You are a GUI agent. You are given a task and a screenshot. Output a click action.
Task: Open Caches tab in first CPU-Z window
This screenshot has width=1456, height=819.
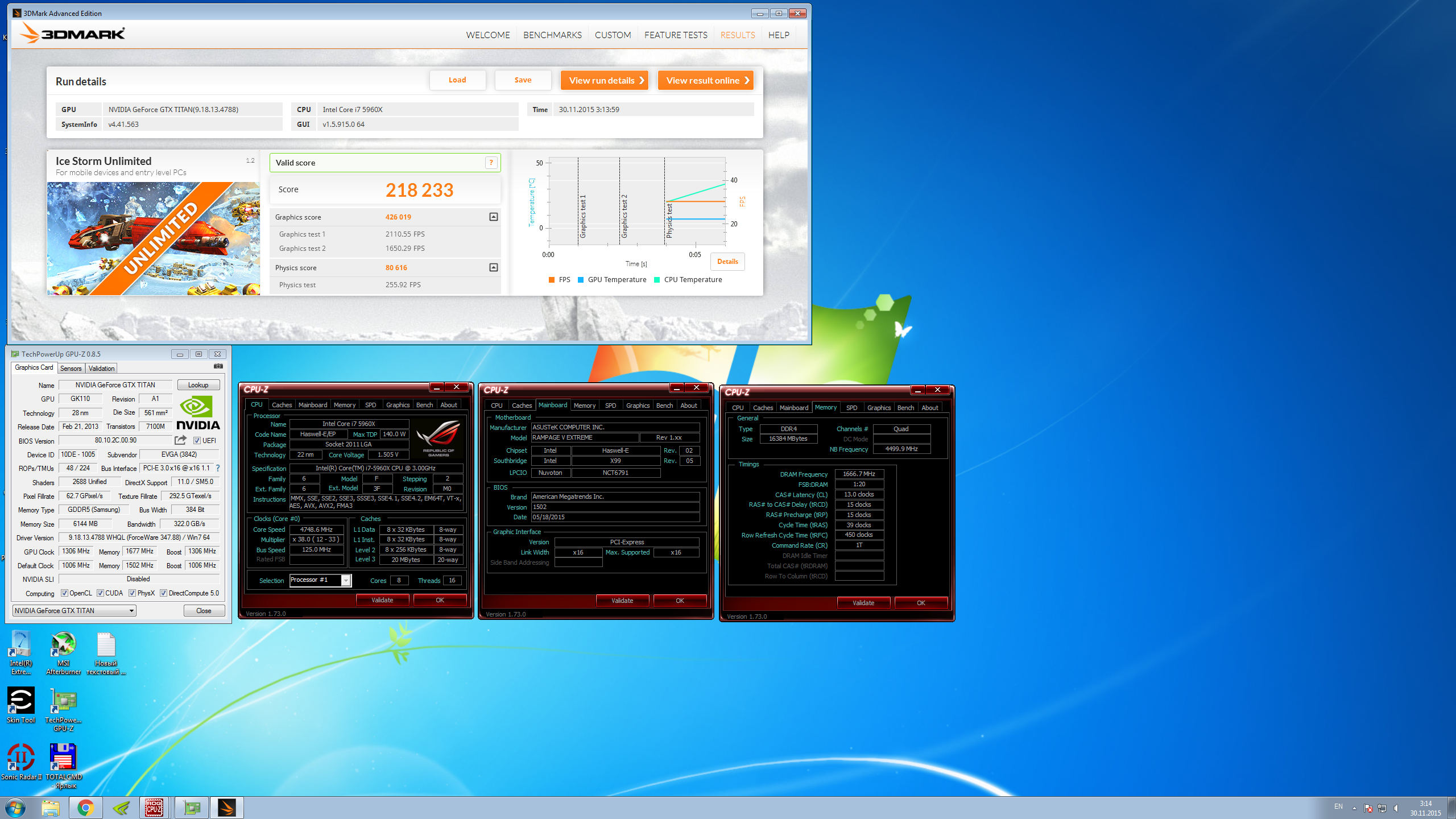point(282,404)
